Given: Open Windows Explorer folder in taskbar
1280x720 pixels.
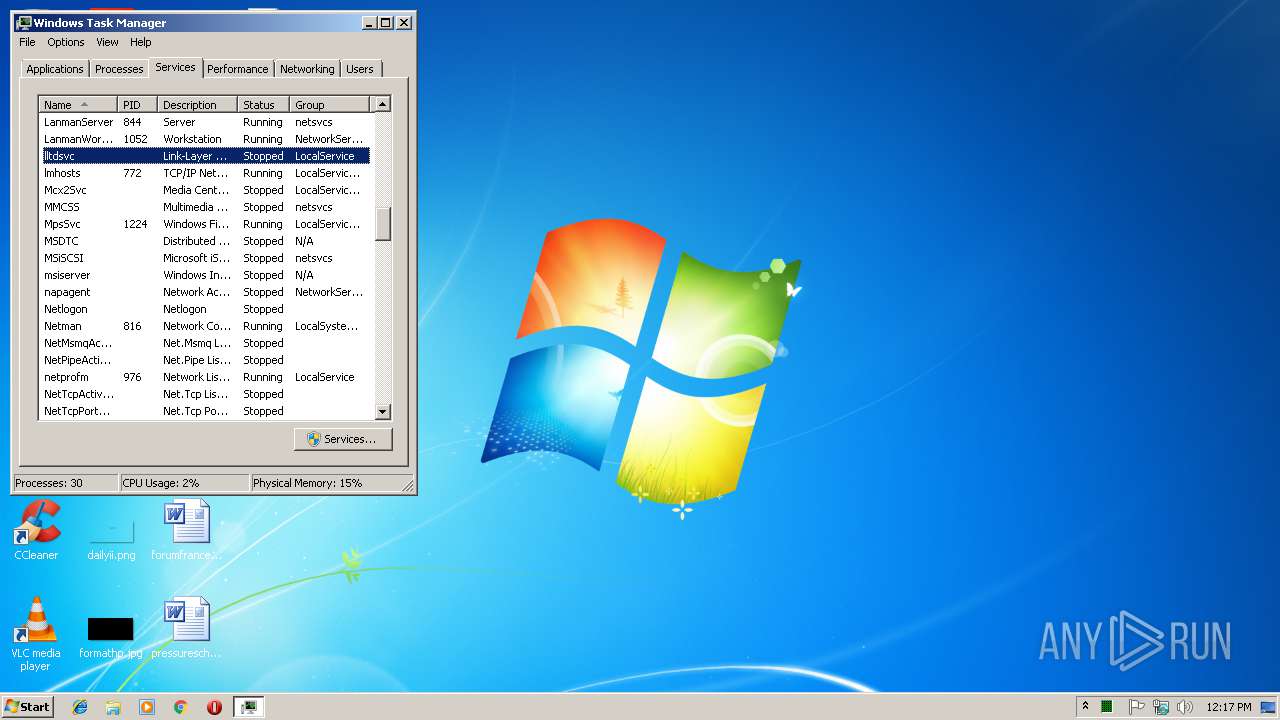Looking at the screenshot, I should [113, 707].
